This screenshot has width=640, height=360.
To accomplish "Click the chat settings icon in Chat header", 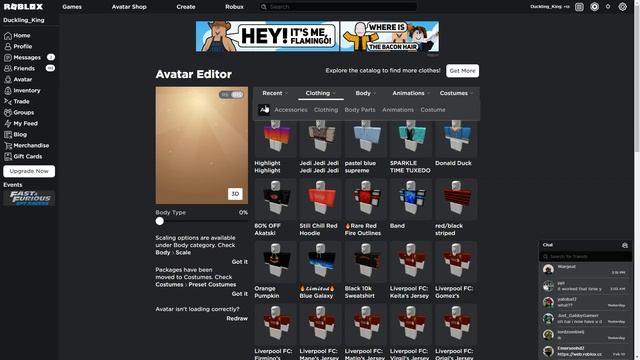I will pos(624,245).
